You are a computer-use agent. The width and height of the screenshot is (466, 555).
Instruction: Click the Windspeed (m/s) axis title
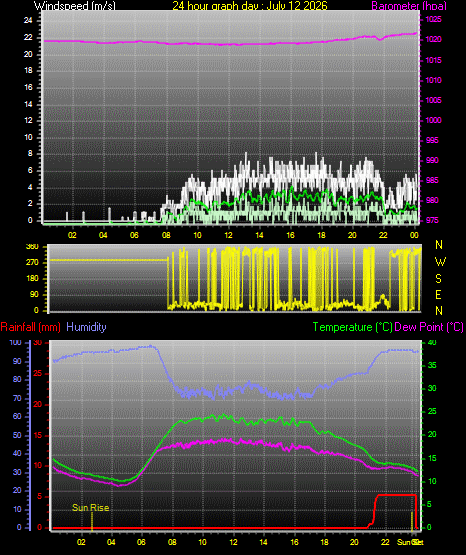(x=75, y=6)
